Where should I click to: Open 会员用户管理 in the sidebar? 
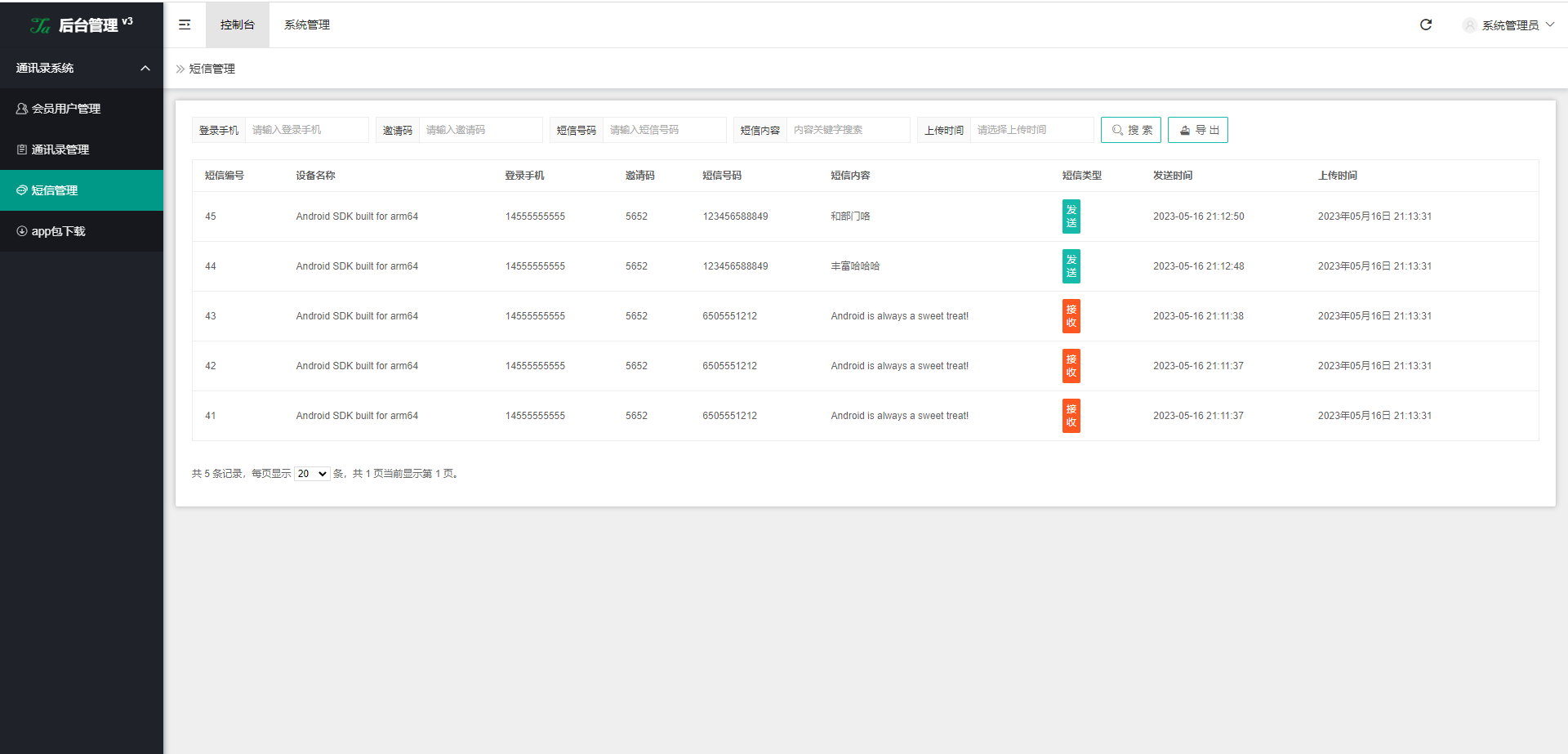click(x=65, y=109)
